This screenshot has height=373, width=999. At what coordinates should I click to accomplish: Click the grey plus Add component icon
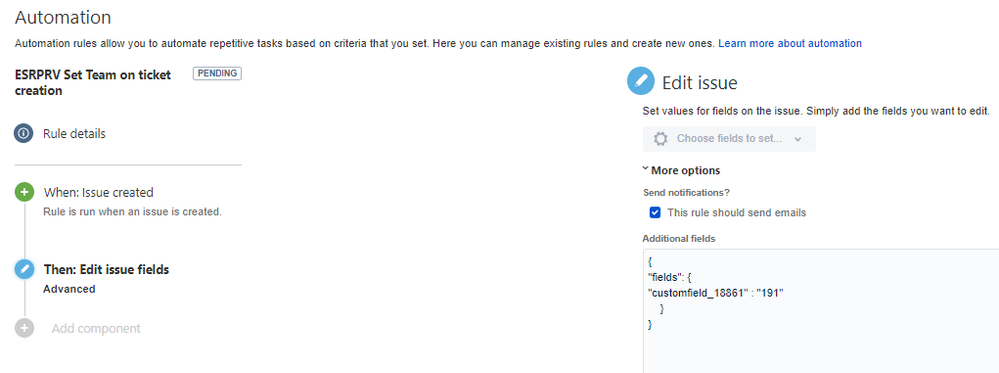[24, 328]
